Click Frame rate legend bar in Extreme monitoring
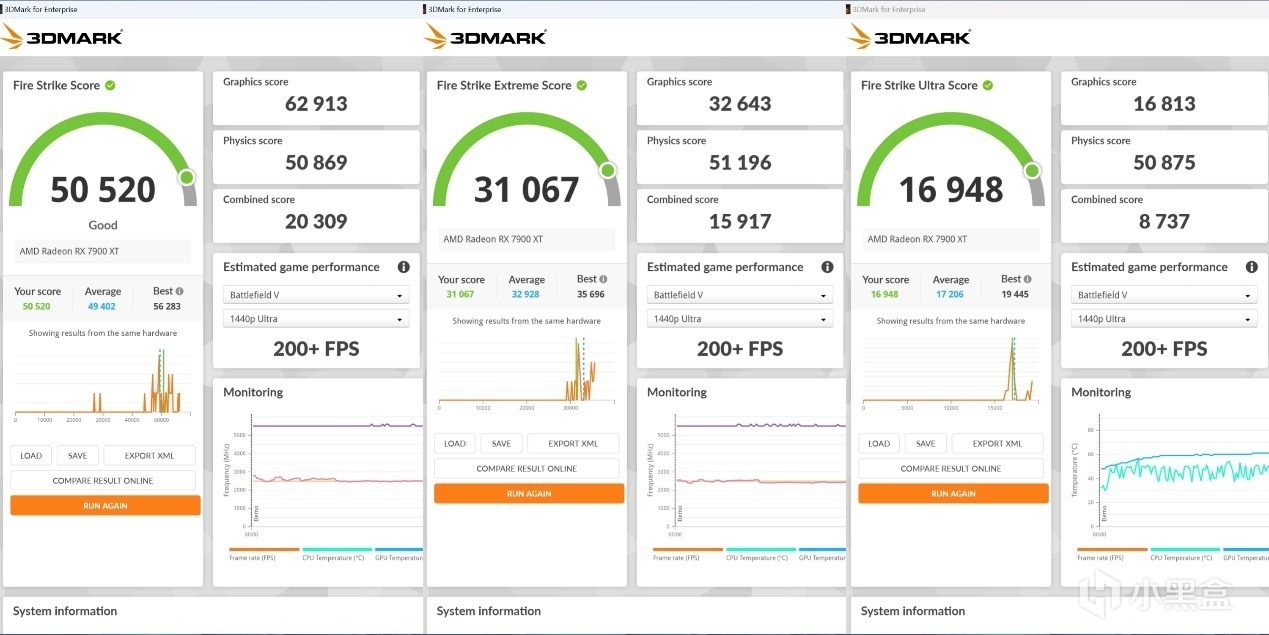 (x=688, y=549)
